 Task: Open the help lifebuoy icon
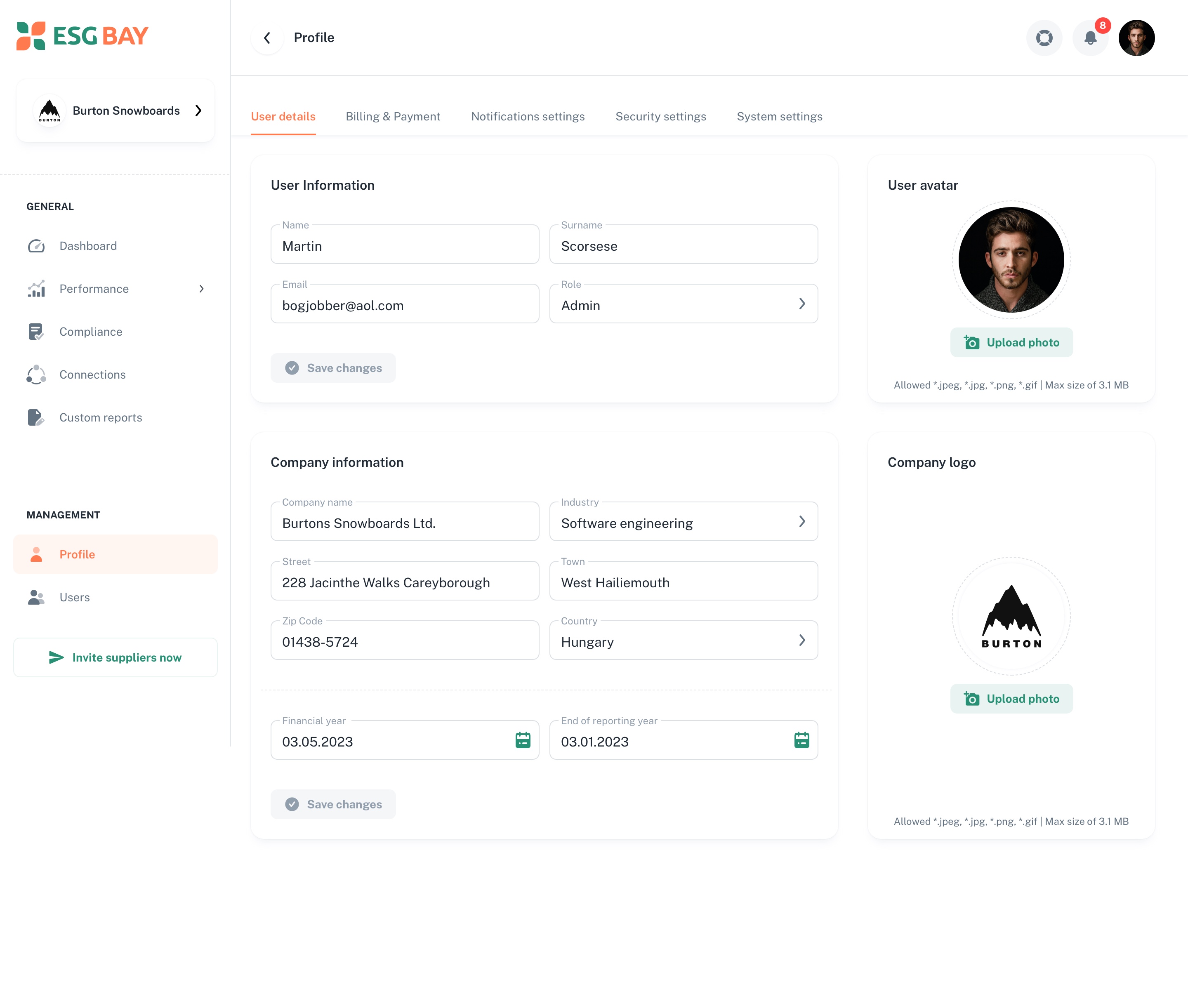(x=1044, y=38)
